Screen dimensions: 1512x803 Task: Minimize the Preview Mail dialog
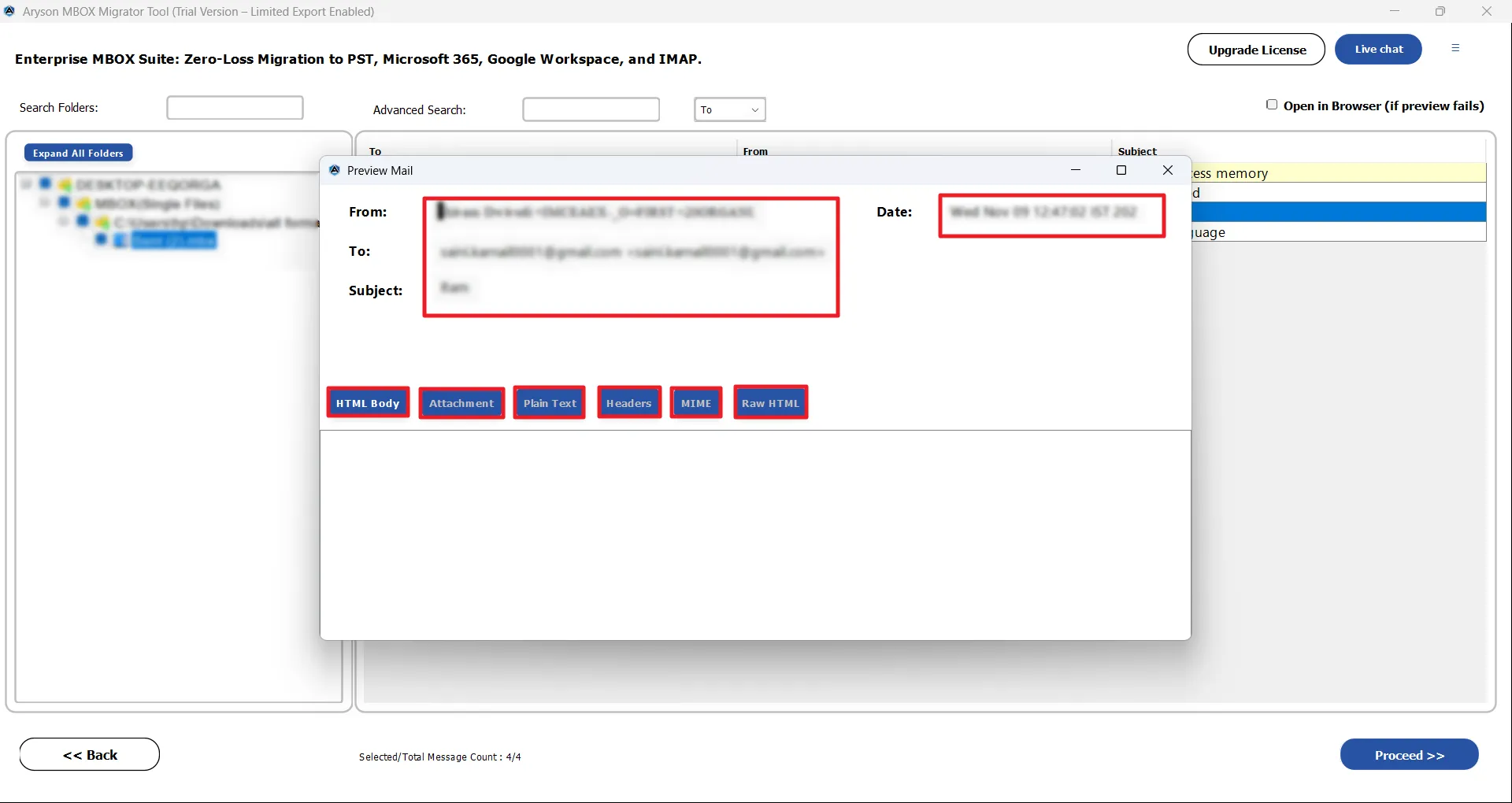click(1076, 170)
